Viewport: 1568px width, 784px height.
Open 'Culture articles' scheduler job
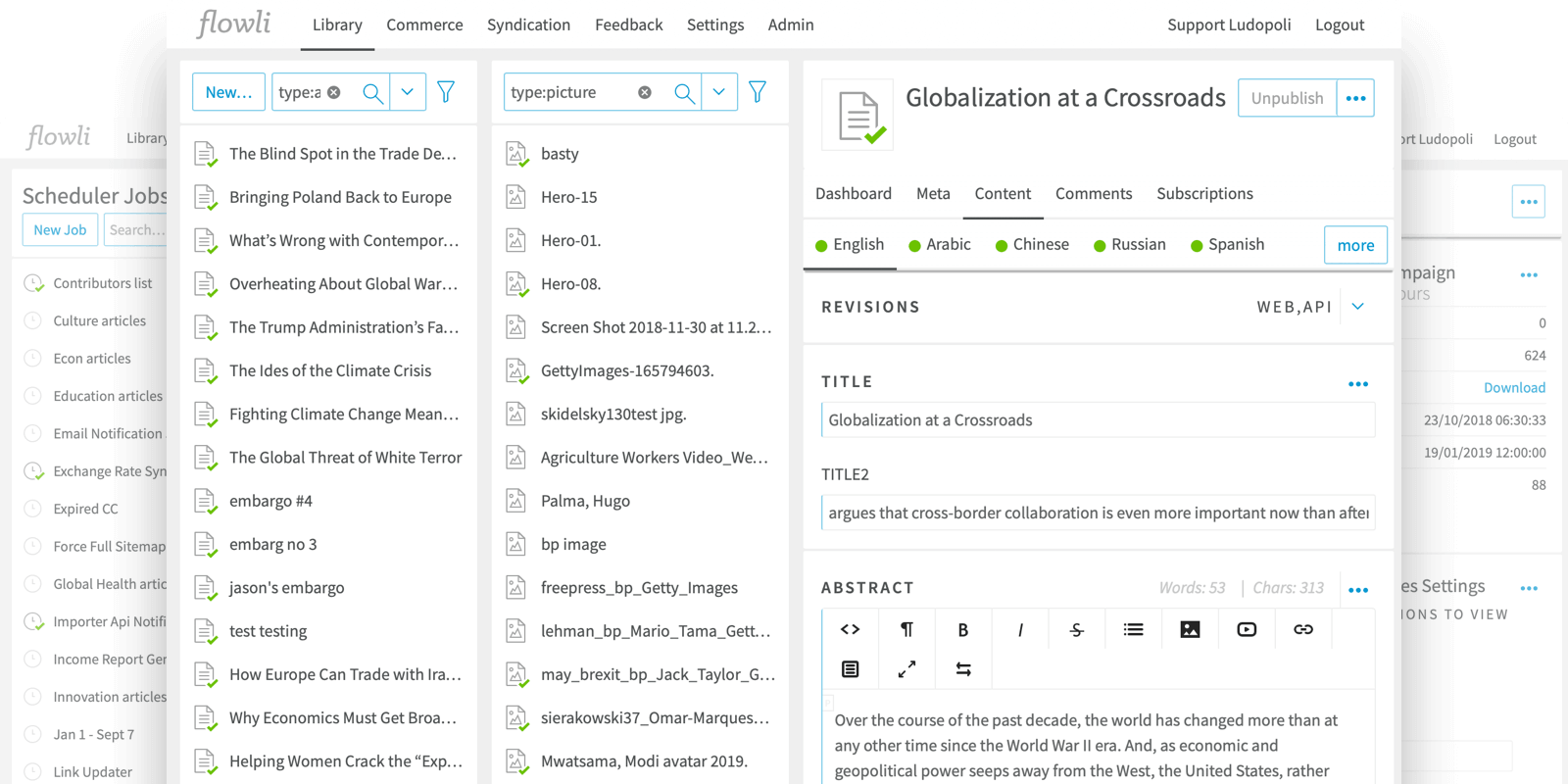click(x=99, y=321)
